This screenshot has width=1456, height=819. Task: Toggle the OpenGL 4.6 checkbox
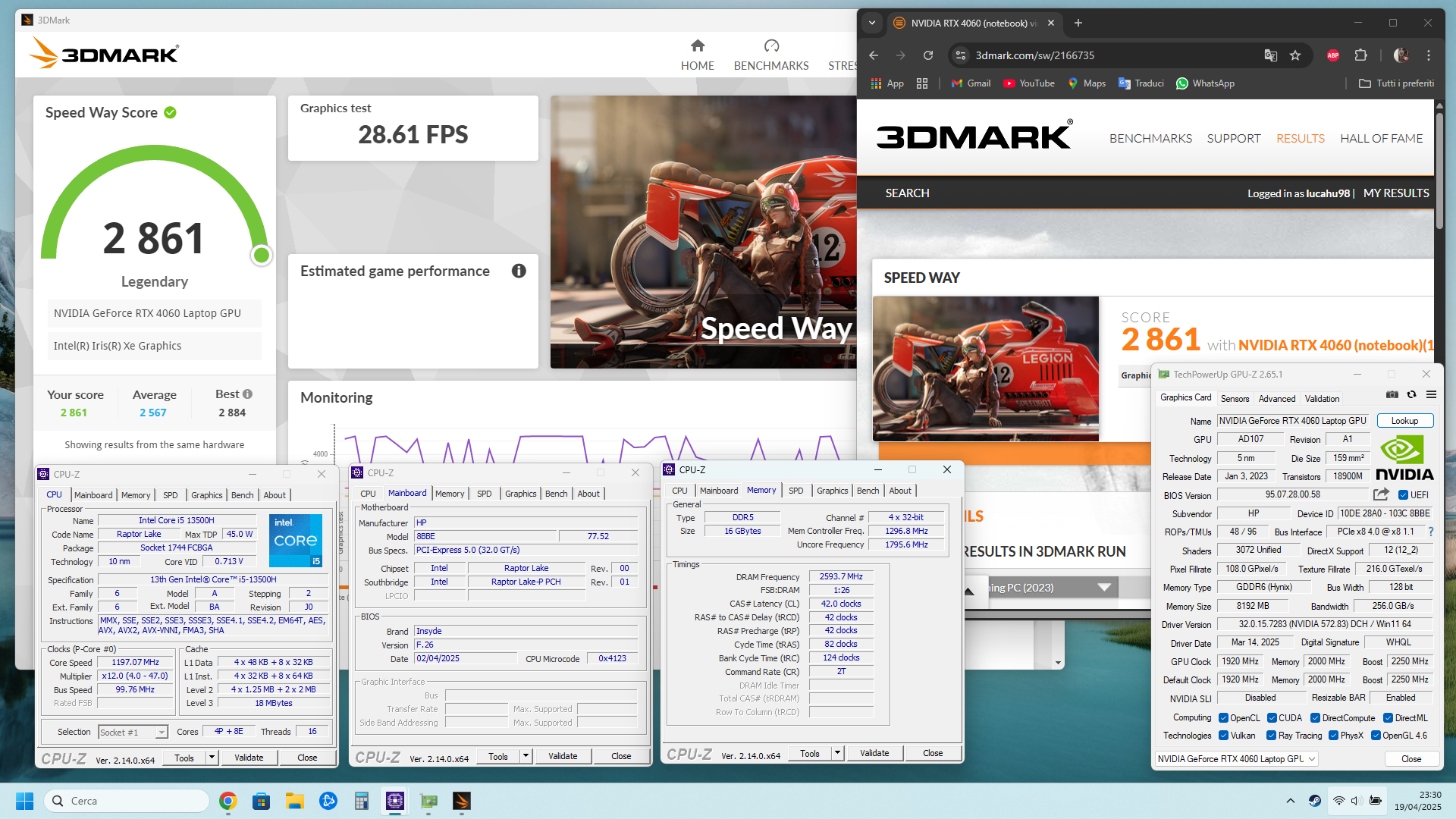pos(1376,736)
